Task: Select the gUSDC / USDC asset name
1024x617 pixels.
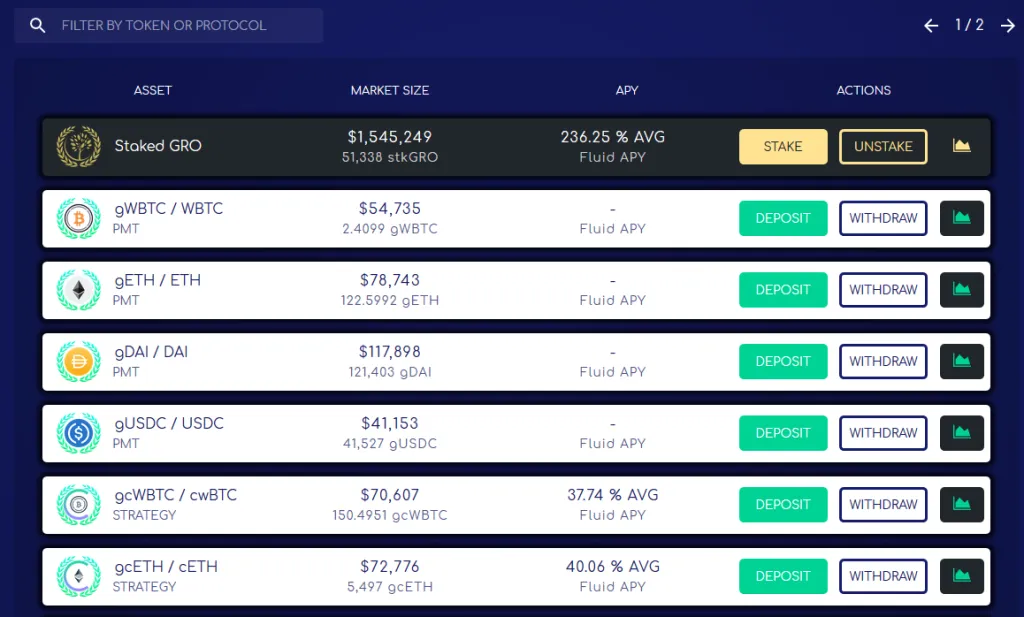Action: 169,423
